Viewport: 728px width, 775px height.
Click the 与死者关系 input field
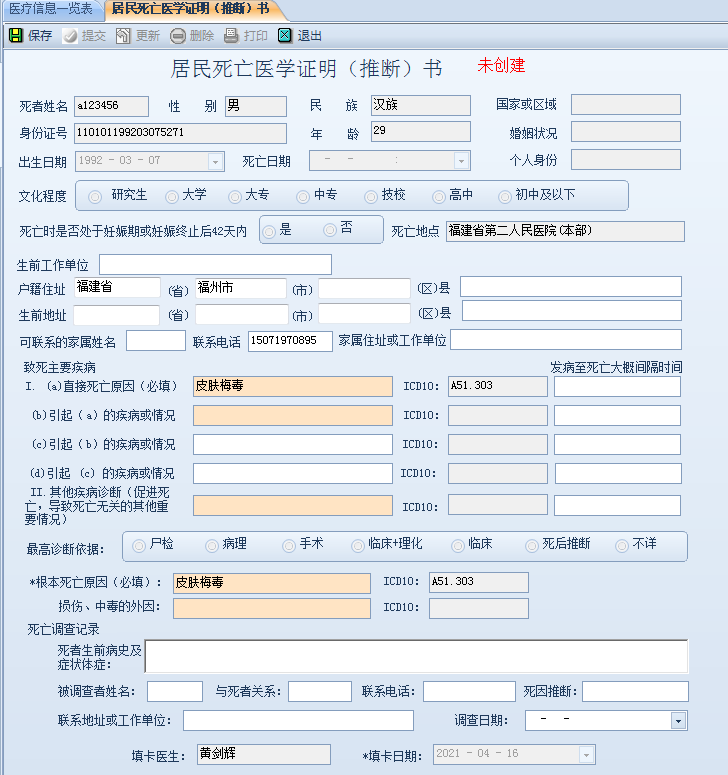click(320, 691)
